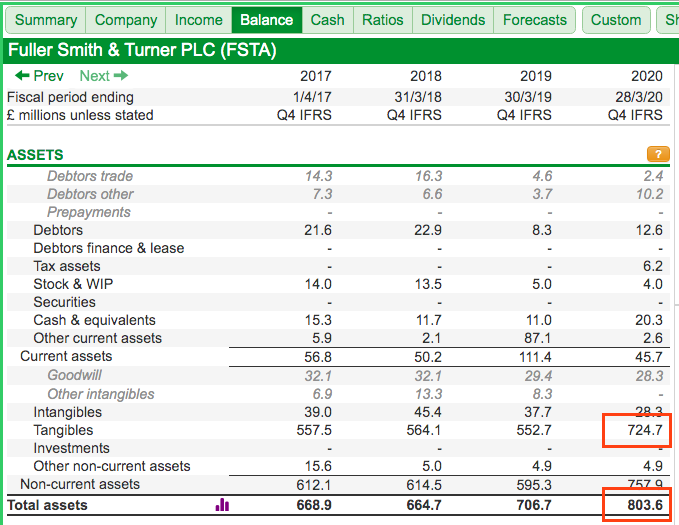The width and height of the screenshot is (679, 525).
Task: Select the 2019 Current assets value 111.4
Action: (x=535, y=357)
